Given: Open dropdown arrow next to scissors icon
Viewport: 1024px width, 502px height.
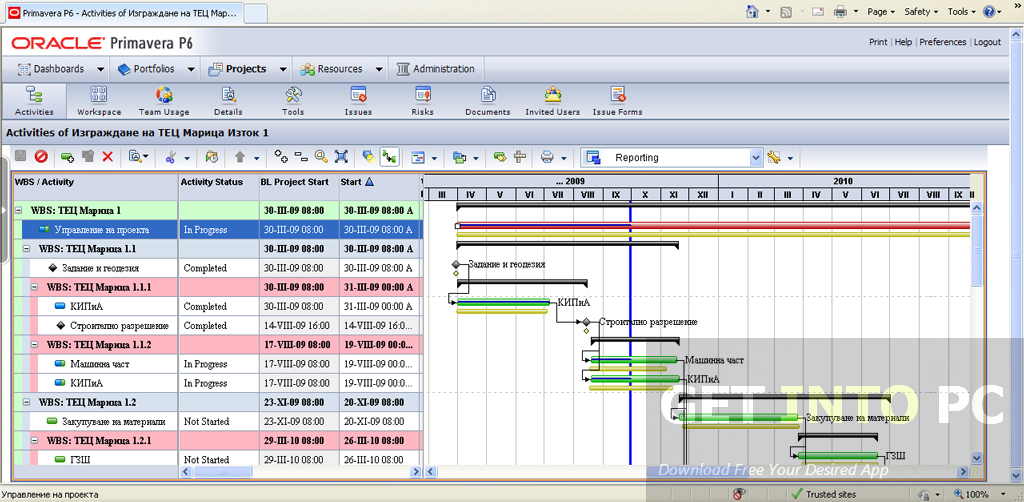Looking at the screenshot, I should [x=187, y=158].
